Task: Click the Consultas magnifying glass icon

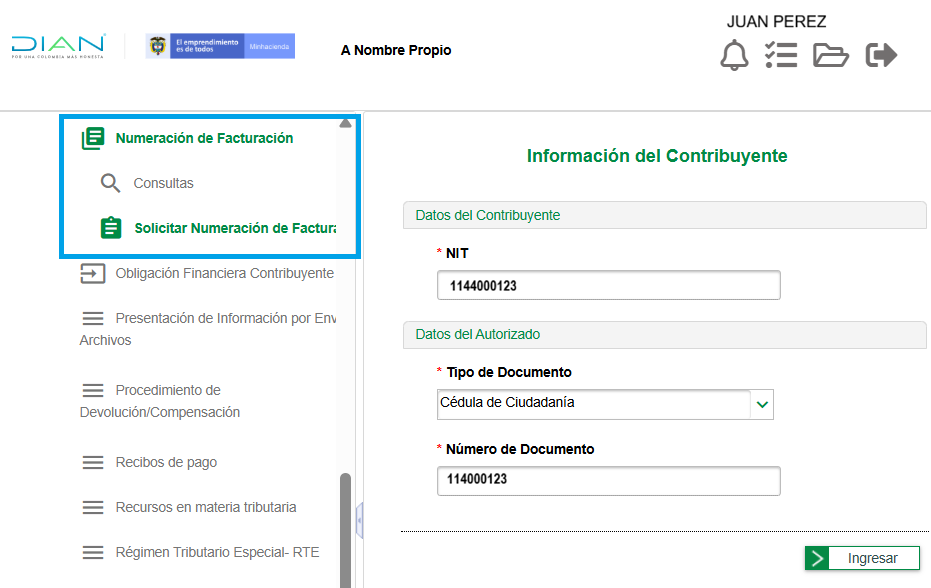Action: 111,184
